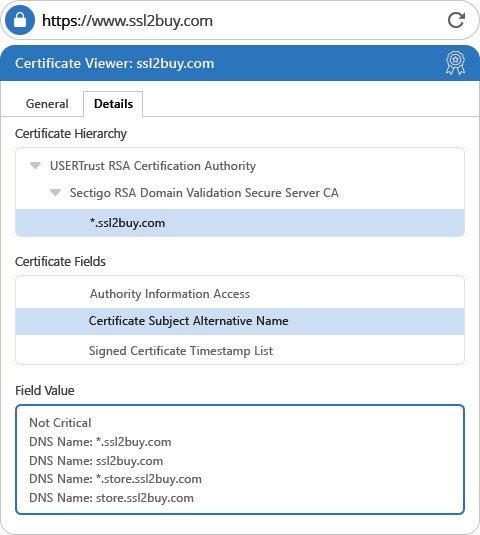Reload the page with the refresh icon
Screen dimensions: 480x535
(x=456, y=20)
